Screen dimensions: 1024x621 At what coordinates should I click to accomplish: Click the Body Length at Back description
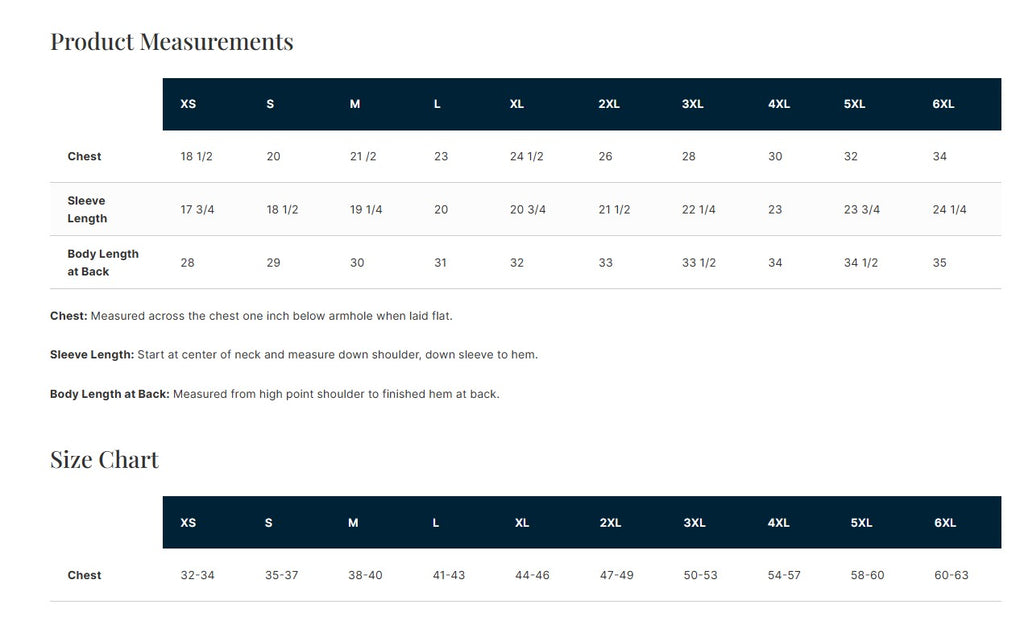pos(274,394)
